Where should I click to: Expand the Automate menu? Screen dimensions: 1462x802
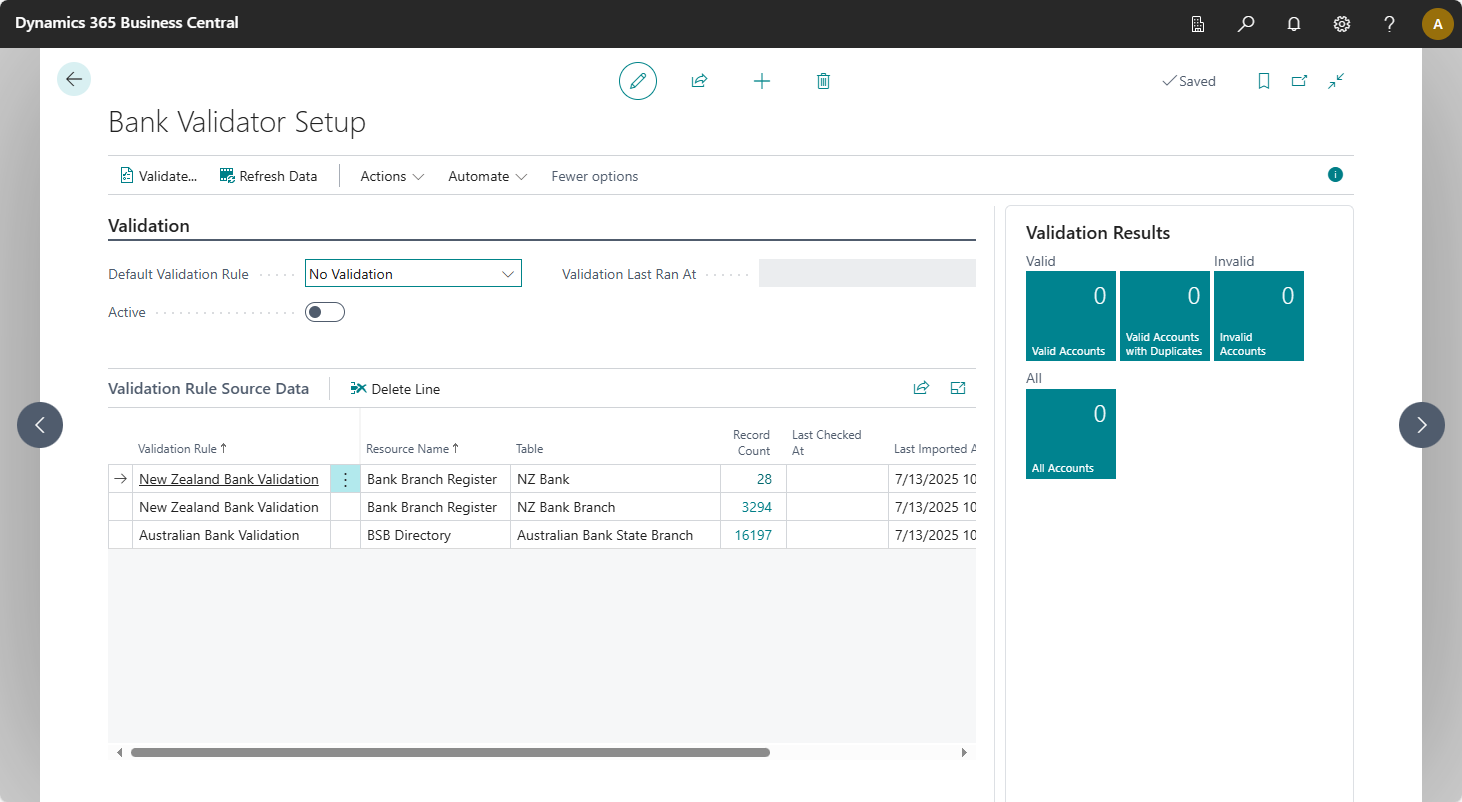[x=487, y=176]
